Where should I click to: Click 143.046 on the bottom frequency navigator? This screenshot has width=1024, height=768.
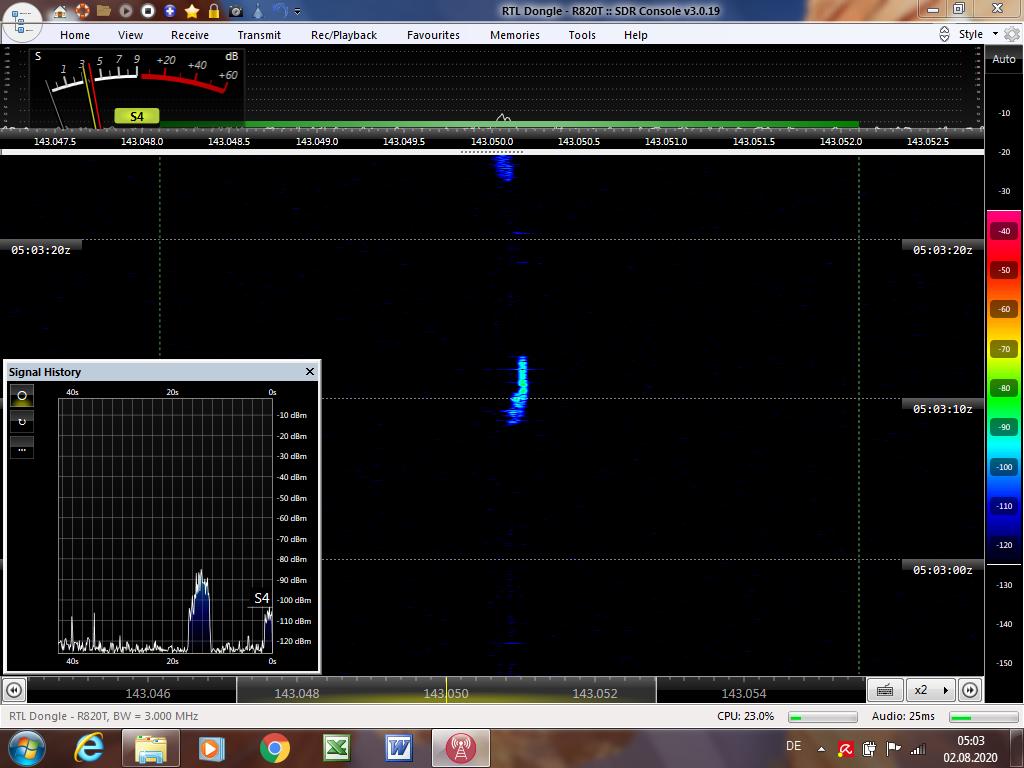[x=148, y=694]
